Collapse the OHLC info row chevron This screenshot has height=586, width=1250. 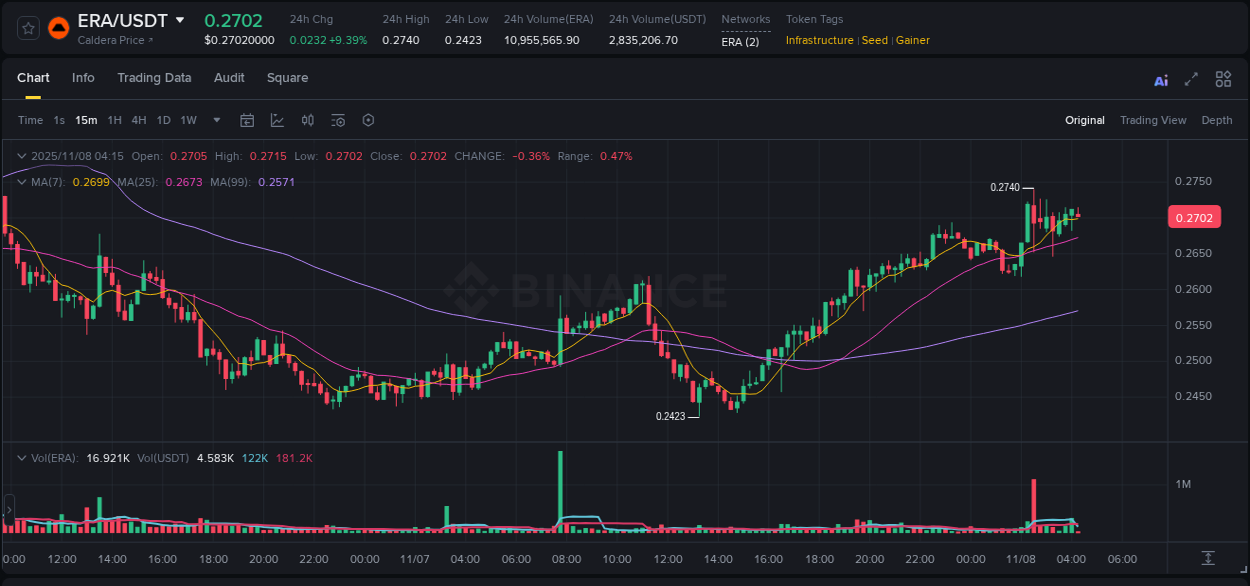point(22,156)
